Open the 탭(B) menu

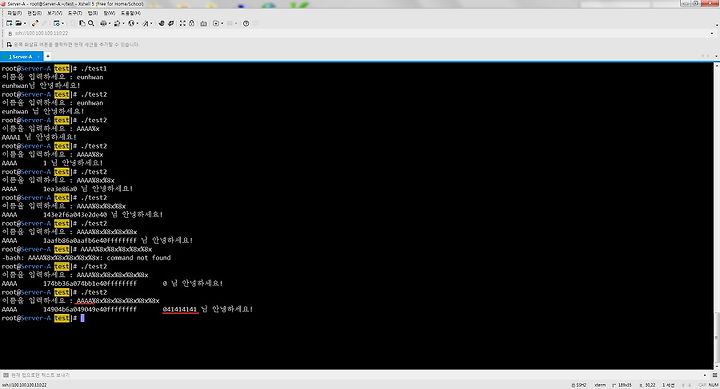[x=92, y=13]
